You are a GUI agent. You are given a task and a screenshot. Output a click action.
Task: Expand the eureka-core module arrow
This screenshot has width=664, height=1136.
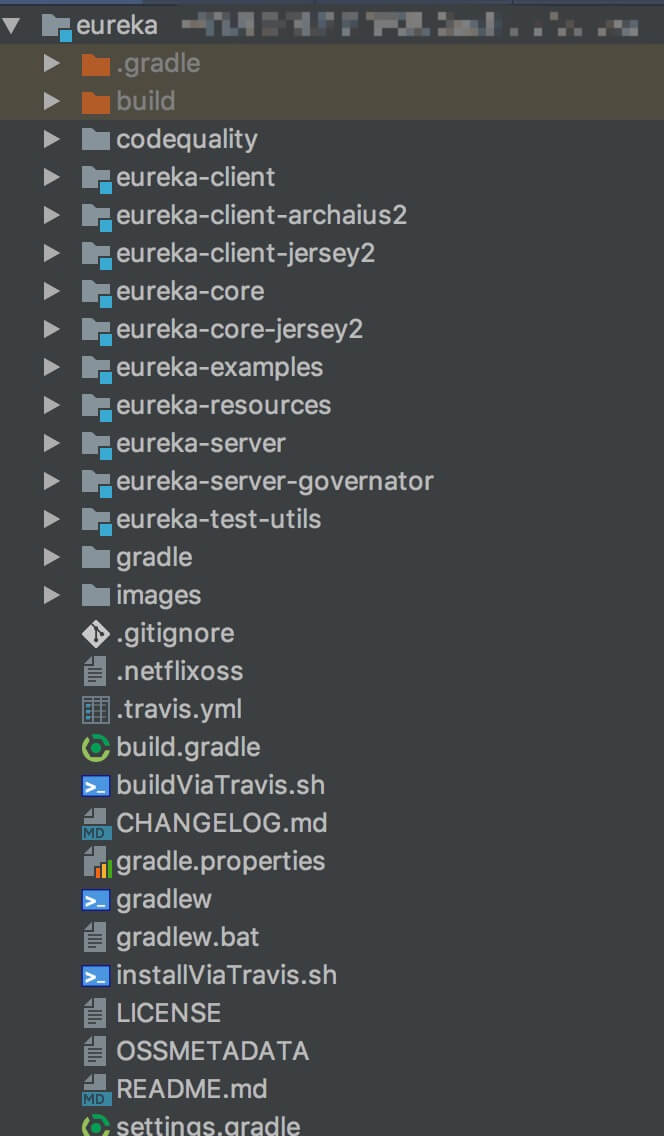[51, 291]
